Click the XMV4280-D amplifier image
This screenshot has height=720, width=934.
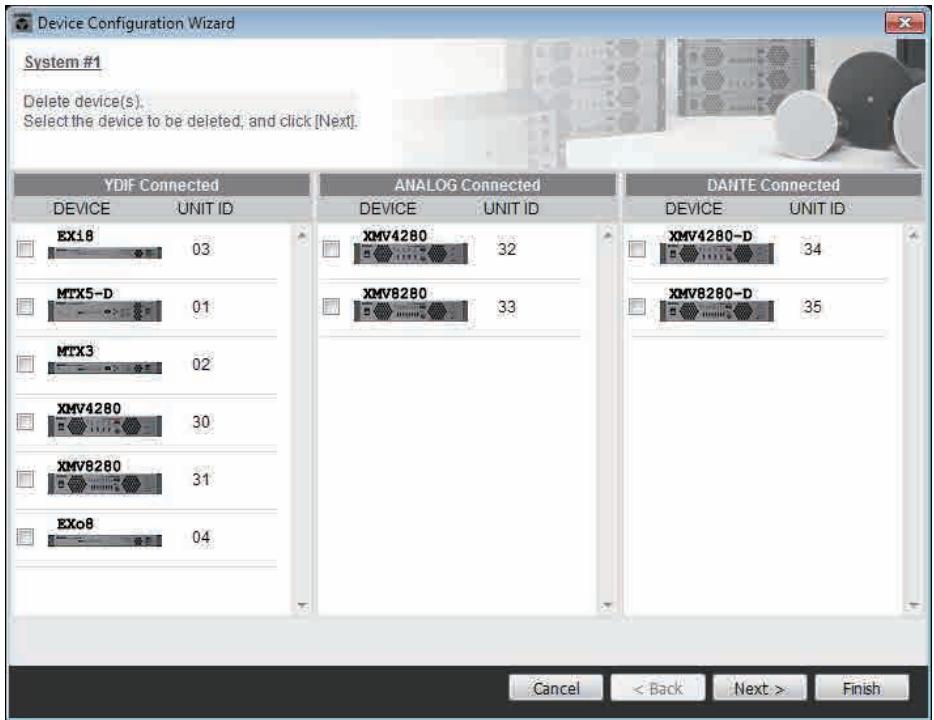717,254
